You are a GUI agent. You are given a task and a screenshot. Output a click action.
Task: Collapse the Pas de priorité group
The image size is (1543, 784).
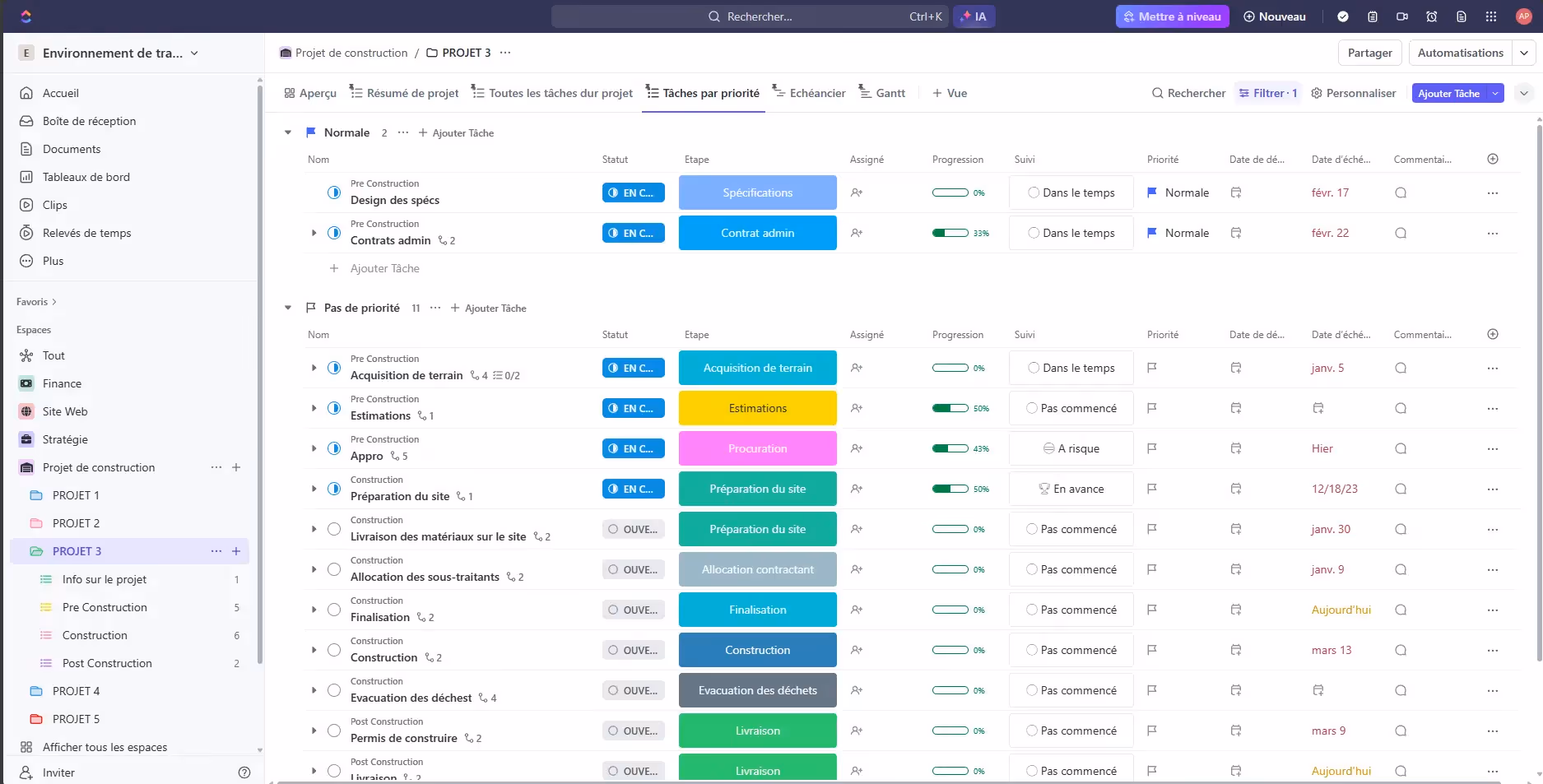point(288,308)
